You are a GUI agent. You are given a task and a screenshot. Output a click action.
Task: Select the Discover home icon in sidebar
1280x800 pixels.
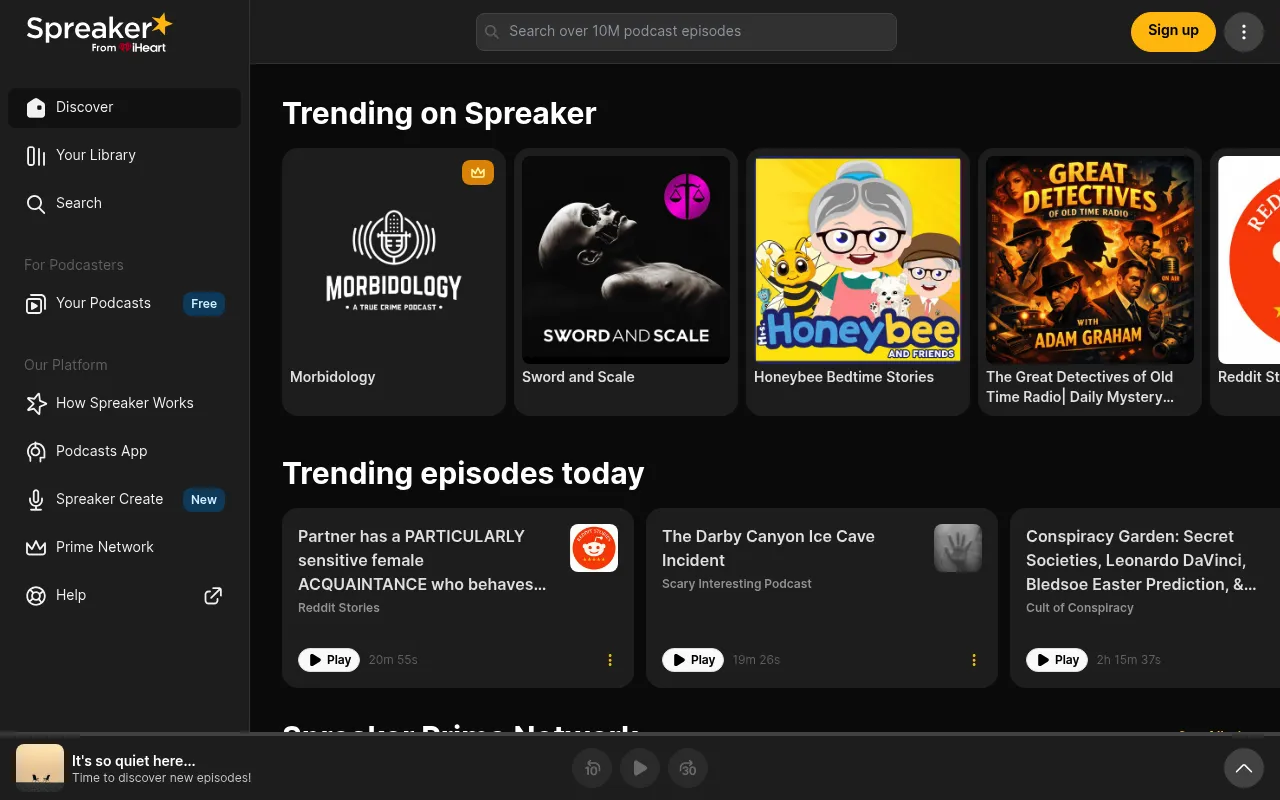(x=36, y=108)
